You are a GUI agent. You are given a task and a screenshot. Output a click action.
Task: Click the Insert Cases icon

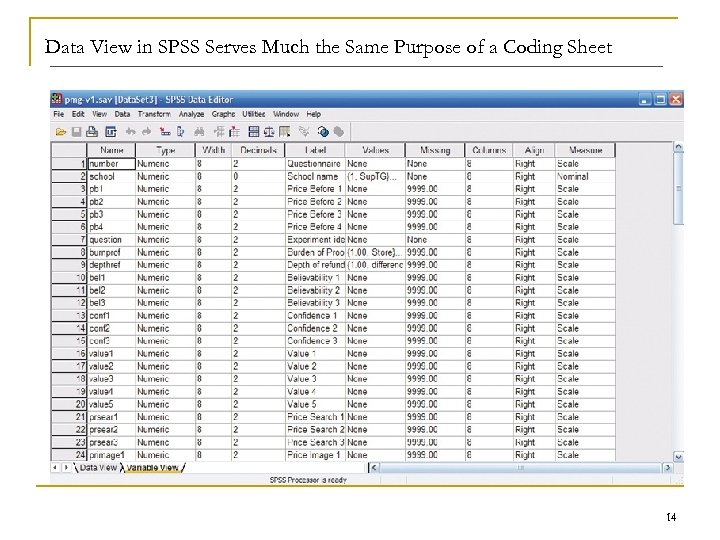click(219, 132)
